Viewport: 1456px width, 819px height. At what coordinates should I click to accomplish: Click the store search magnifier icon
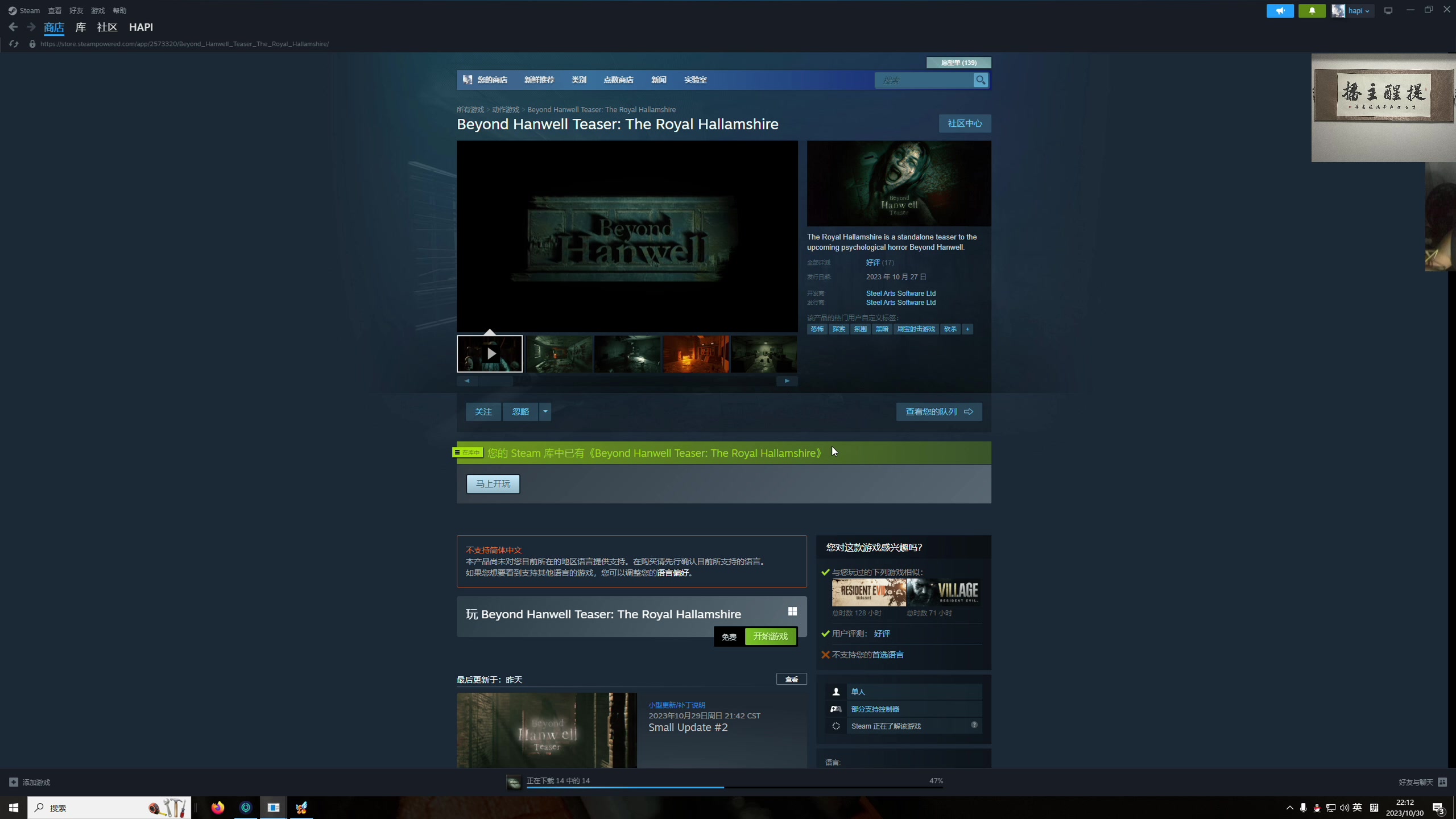pos(981,80)
